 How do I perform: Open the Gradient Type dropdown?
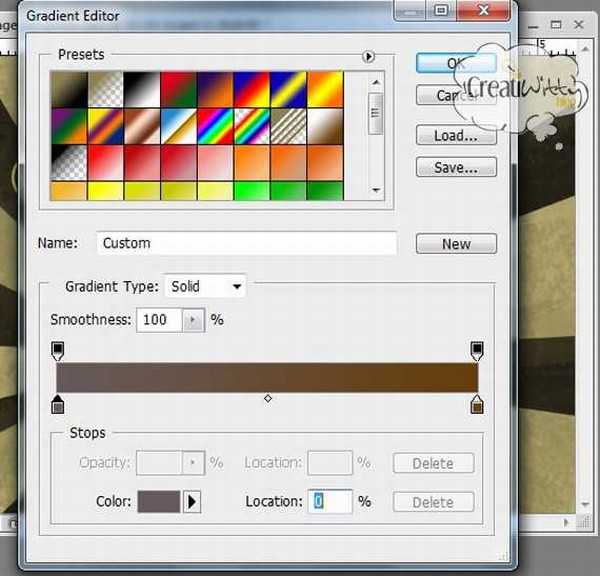pyautogui.click(x=205, y=287)
